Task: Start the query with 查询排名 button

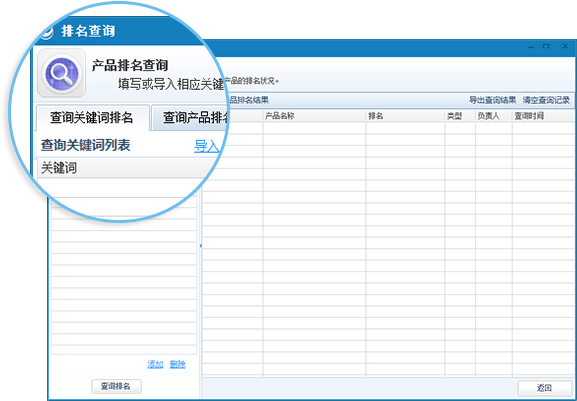Action: coord(116,386)
